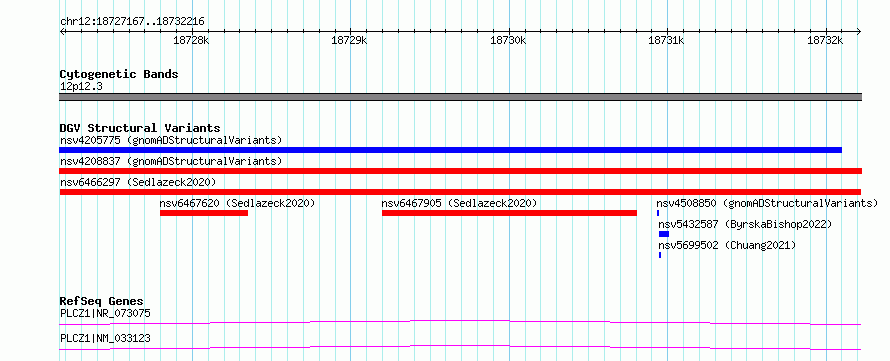
Task: Click the right arrowhead of the ruler
Action: (x=859, y=31)
